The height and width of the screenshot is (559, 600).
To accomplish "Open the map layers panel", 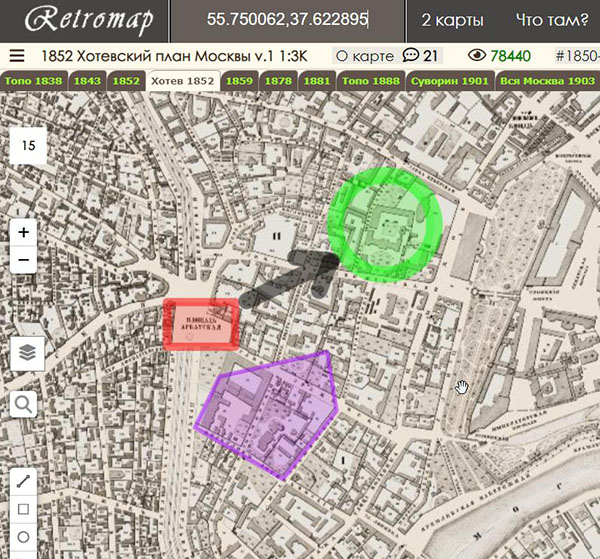I will click(x=27, y=352).
